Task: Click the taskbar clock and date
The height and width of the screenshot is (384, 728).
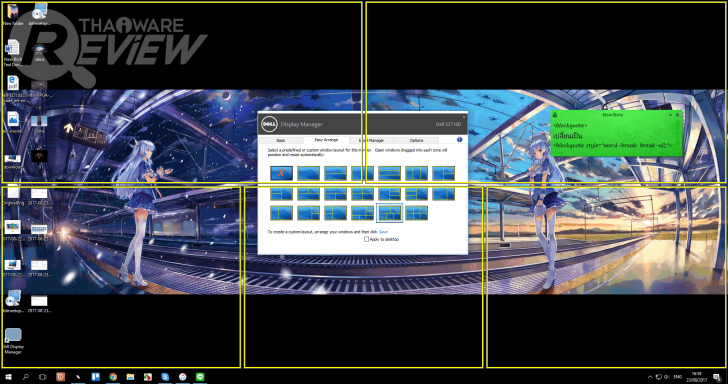Action: click(x=696, y=377)
